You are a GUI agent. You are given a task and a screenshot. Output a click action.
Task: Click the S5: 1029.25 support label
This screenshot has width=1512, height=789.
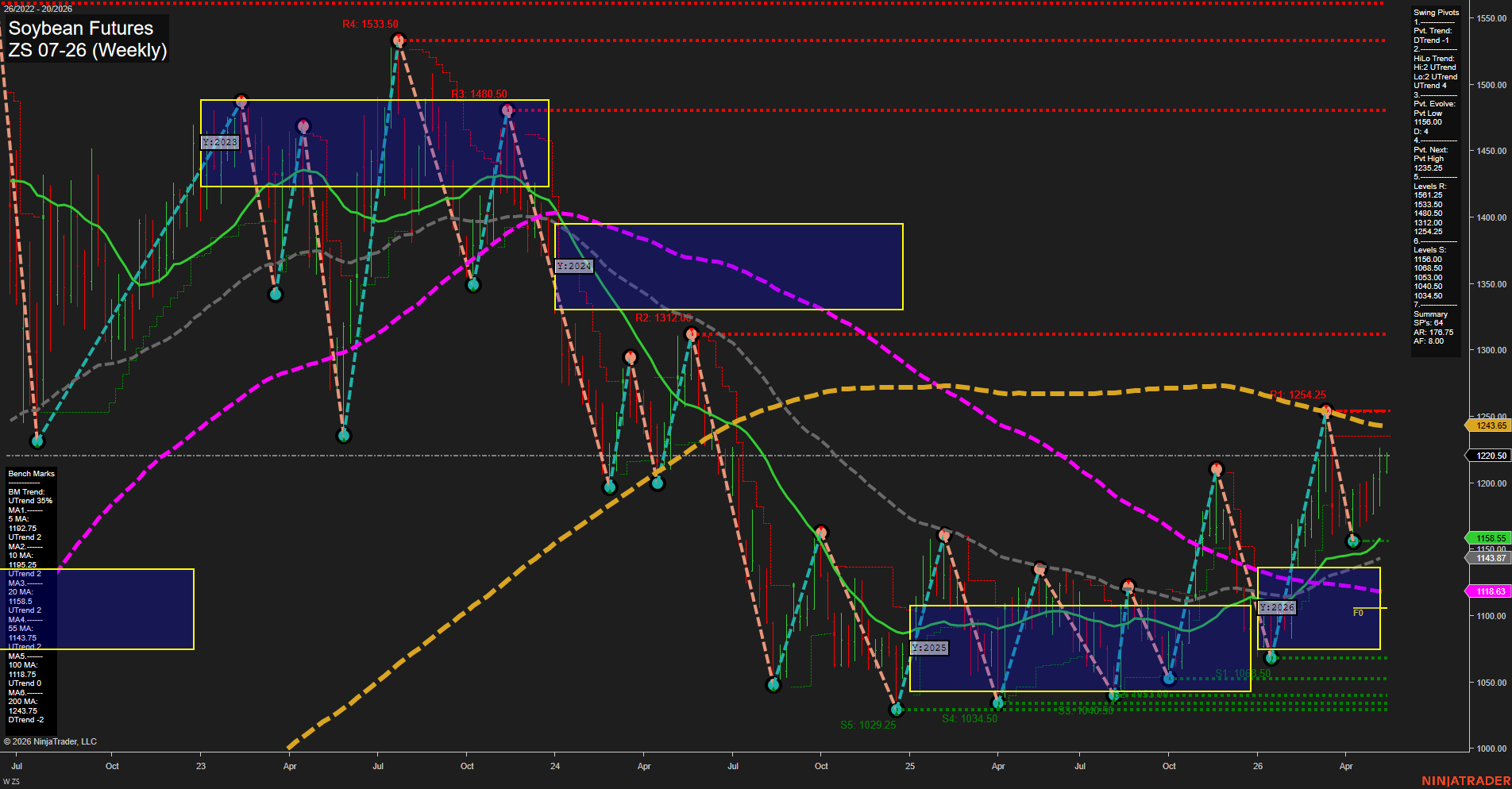[x=868, y=725]
